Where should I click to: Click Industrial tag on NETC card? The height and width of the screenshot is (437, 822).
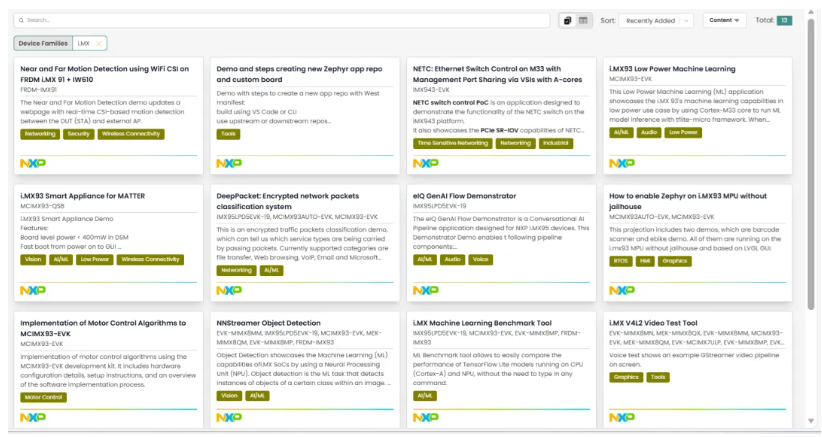pos(556,144)
